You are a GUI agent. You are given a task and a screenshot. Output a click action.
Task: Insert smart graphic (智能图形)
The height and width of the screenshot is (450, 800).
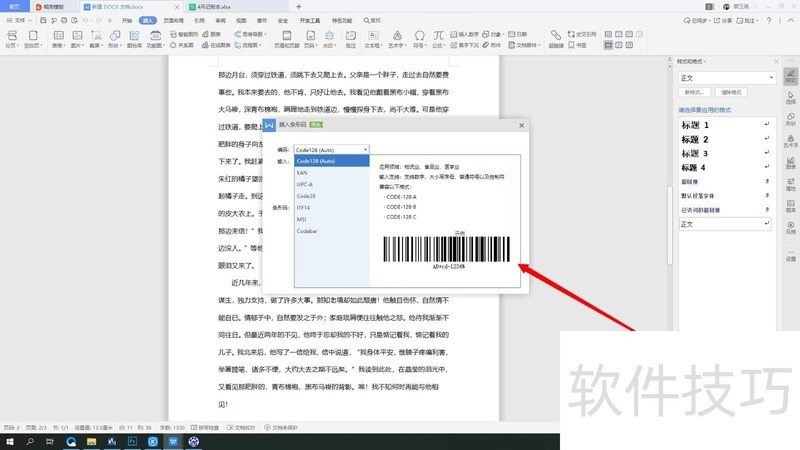pos(184,34)
